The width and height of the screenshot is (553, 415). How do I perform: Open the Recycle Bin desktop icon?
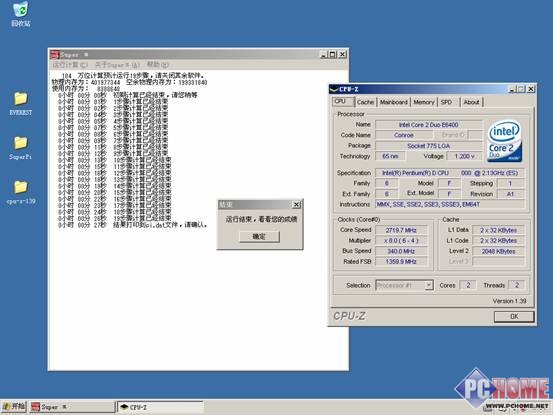(20, 14)
